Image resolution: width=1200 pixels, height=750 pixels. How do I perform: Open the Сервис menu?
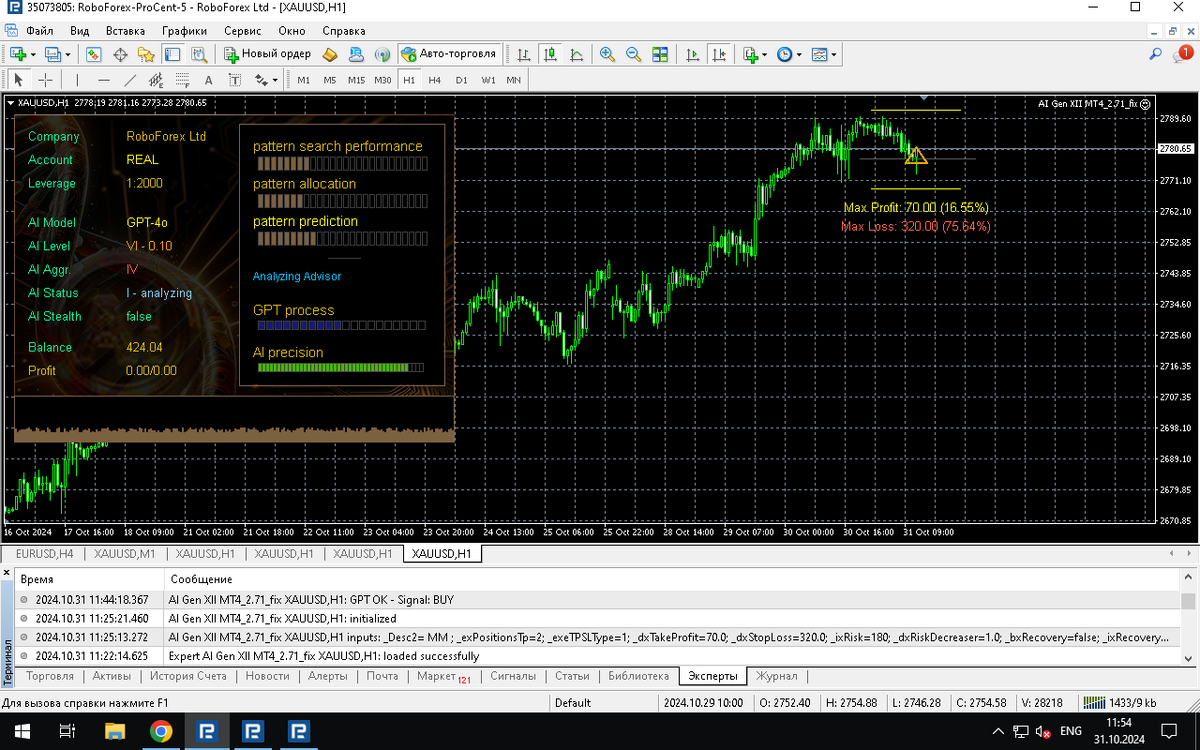click(243, 31)
